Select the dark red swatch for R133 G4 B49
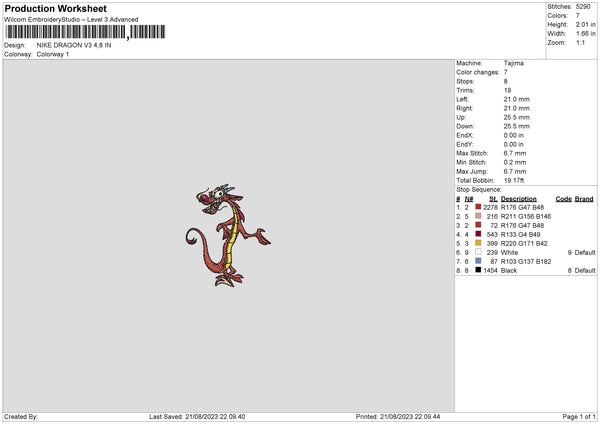600x424 pixels. [x=478, y=234]
